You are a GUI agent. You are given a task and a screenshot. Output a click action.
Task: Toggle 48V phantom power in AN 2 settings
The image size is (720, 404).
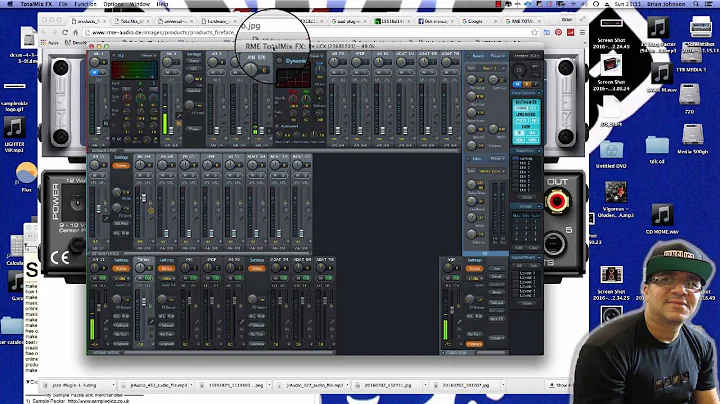[194, 69]
